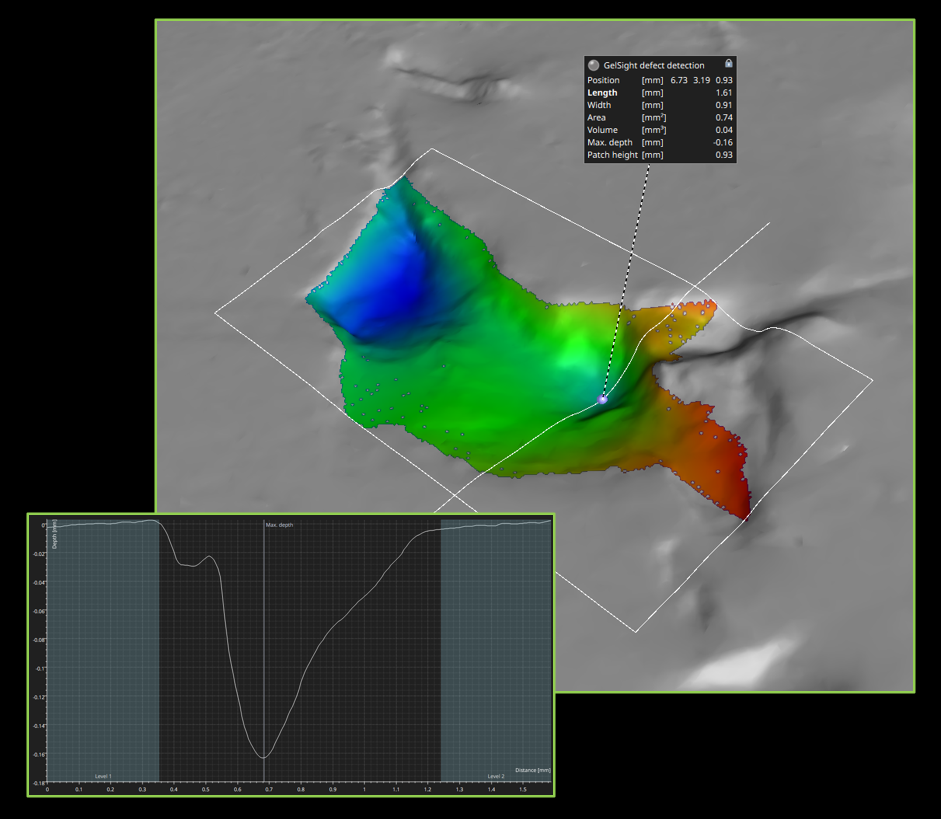Click the Distance [mm] axis label
Screen dimensions: 941x819
click(x=532, y=770)
